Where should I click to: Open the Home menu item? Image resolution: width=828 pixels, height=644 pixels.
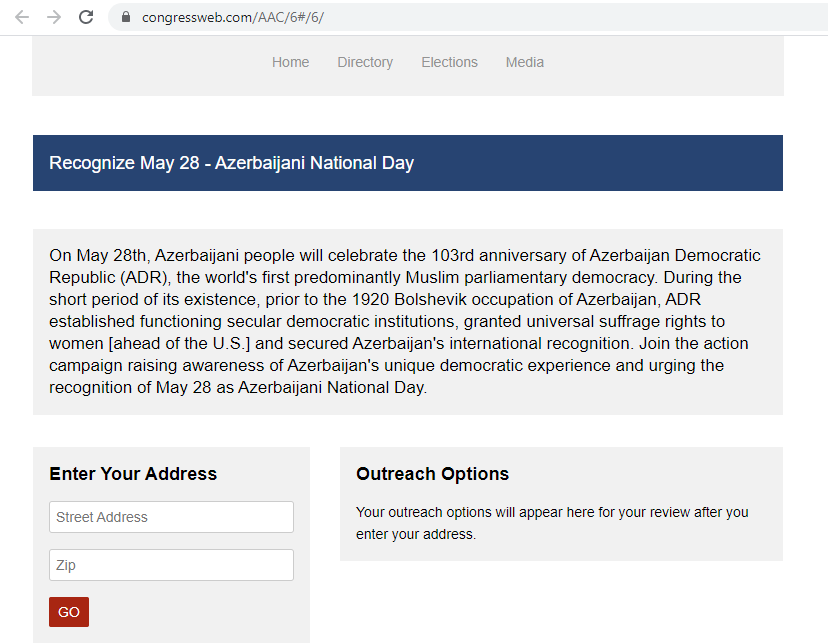[x=290, y=62]
